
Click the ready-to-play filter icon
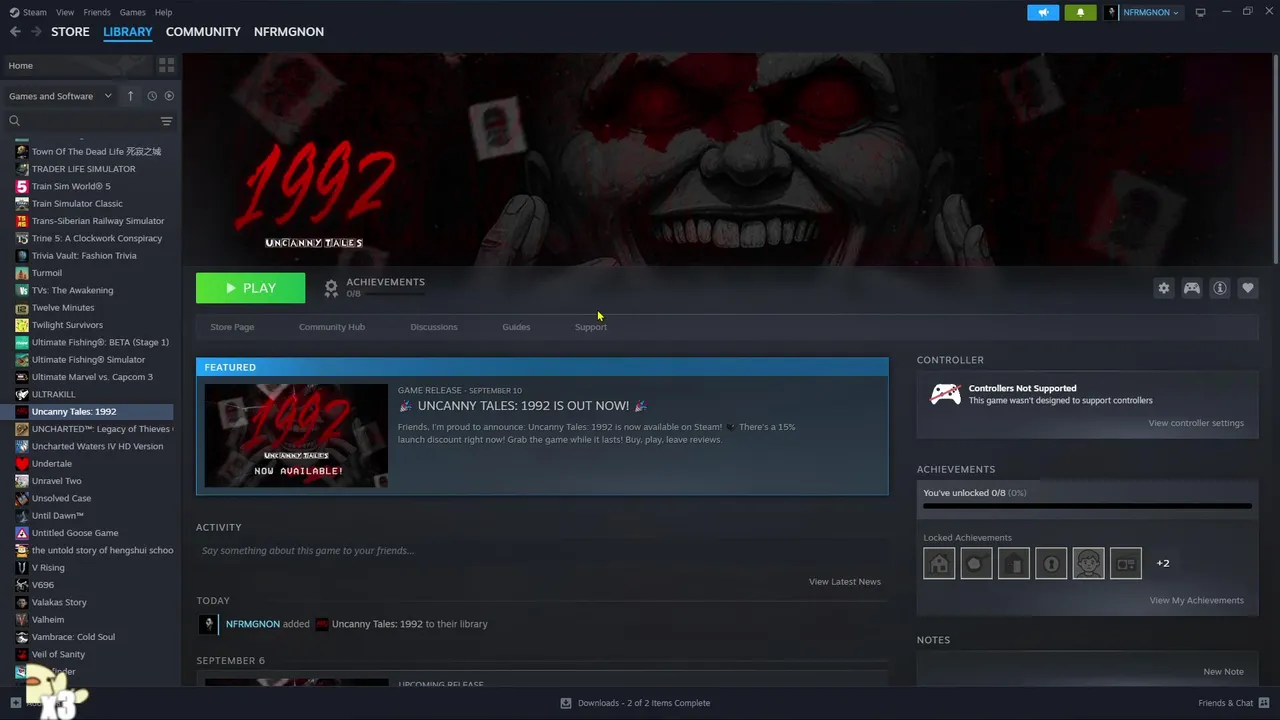click(x=169, y=96)
